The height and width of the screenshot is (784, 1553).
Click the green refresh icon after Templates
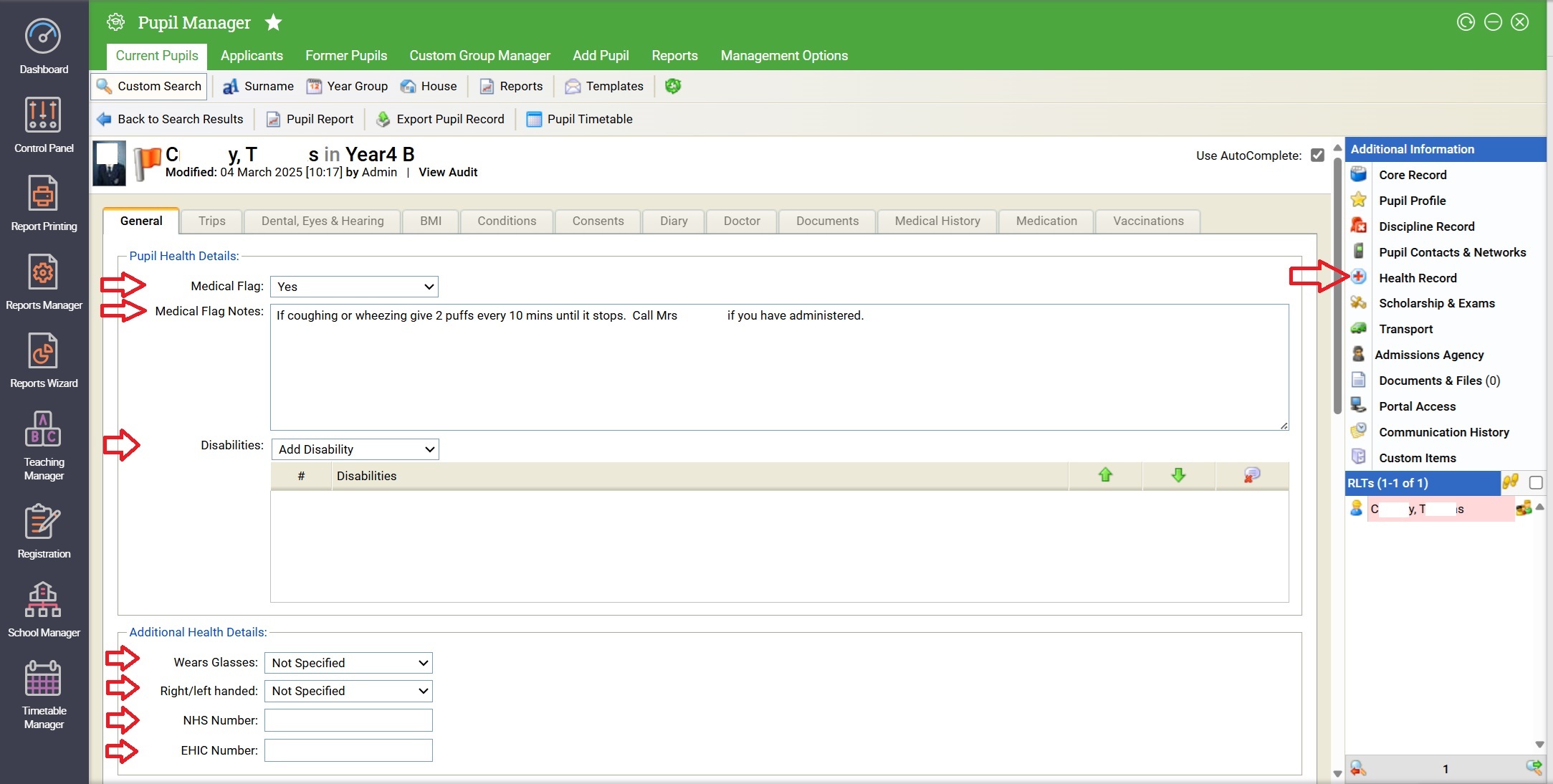pos(672,86)
